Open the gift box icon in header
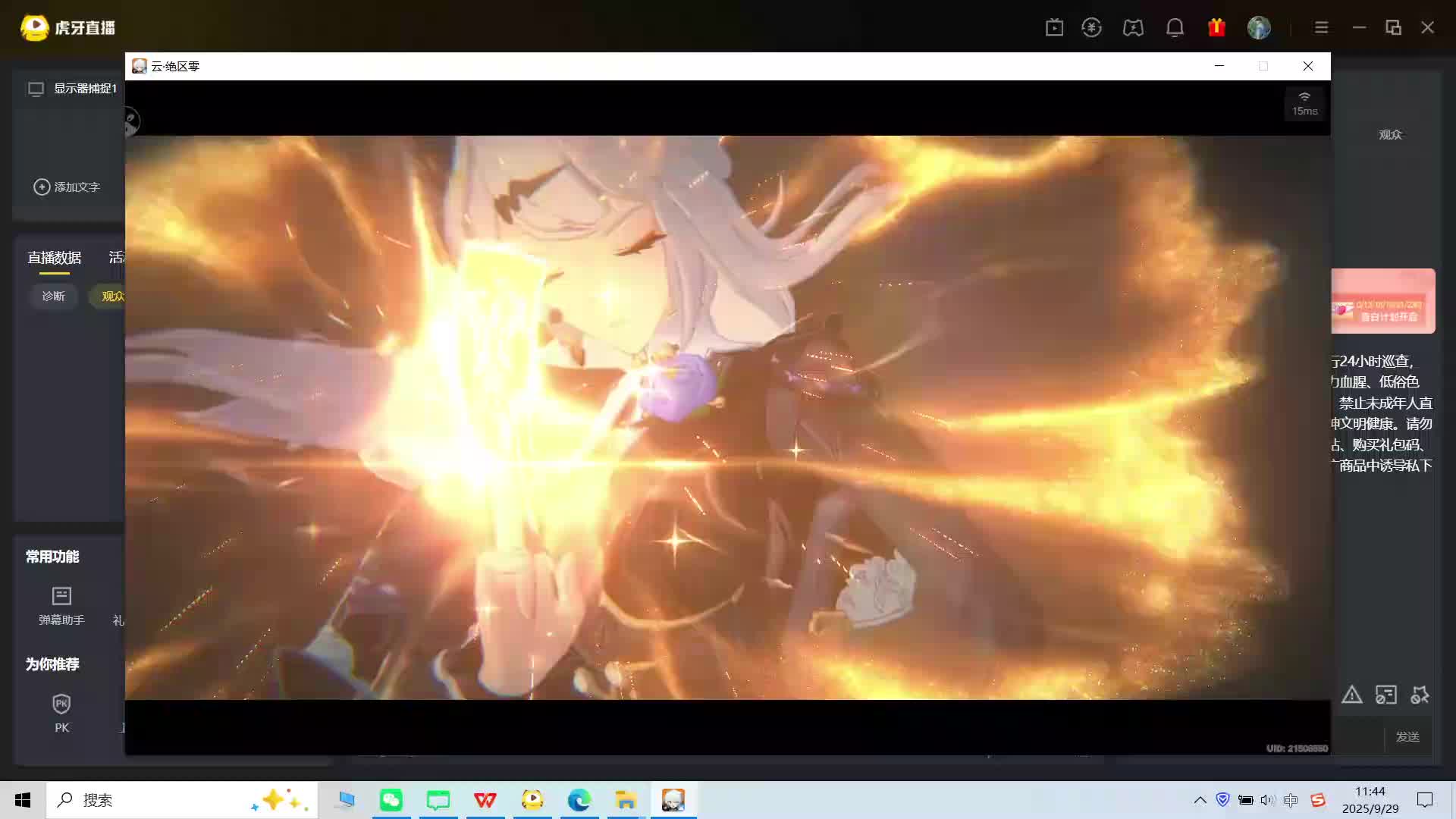The height and width of the screenshot is (819, 1456). [1216, 27]
